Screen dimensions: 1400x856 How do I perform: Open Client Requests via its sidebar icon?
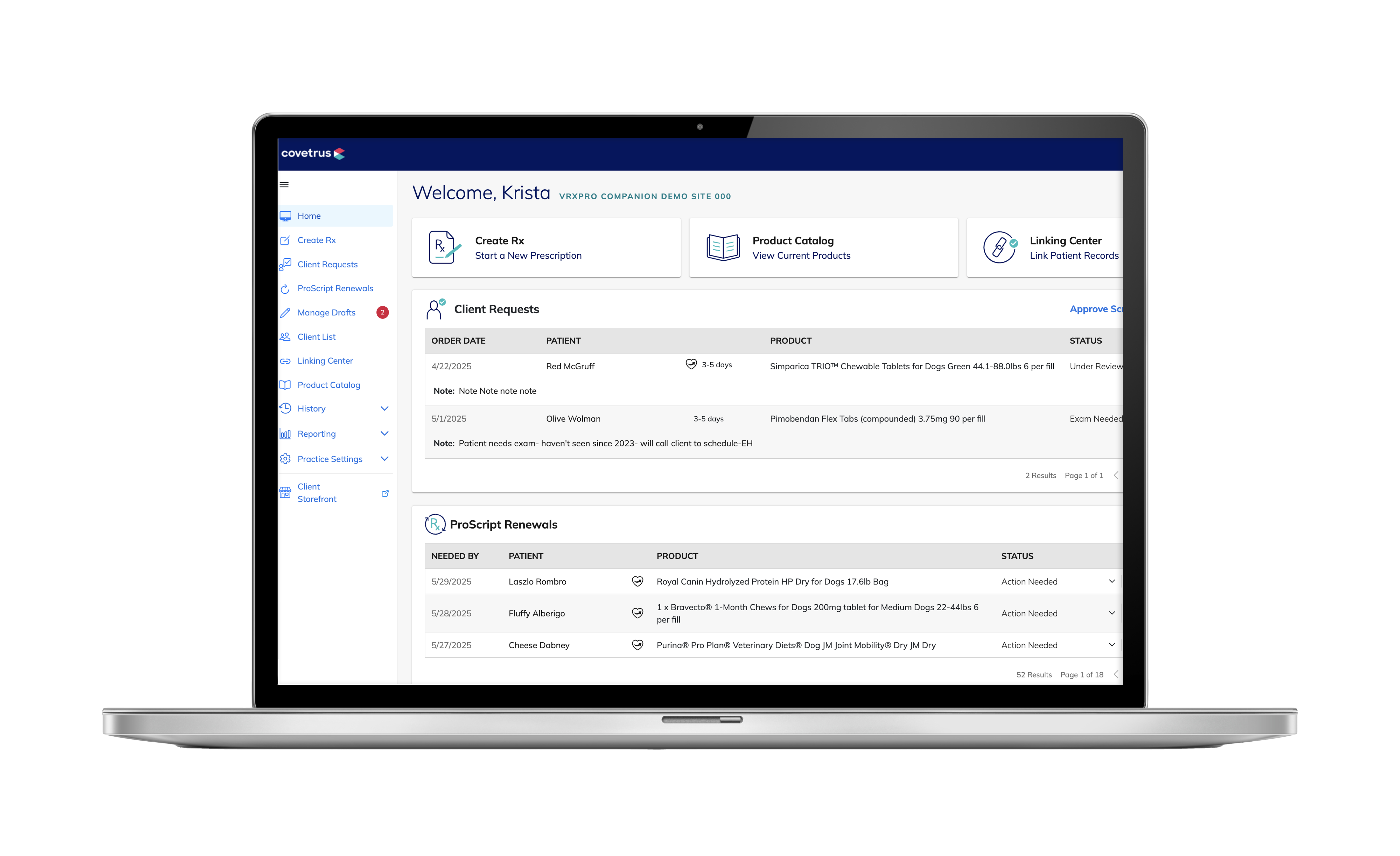click(x=286, y=264)
